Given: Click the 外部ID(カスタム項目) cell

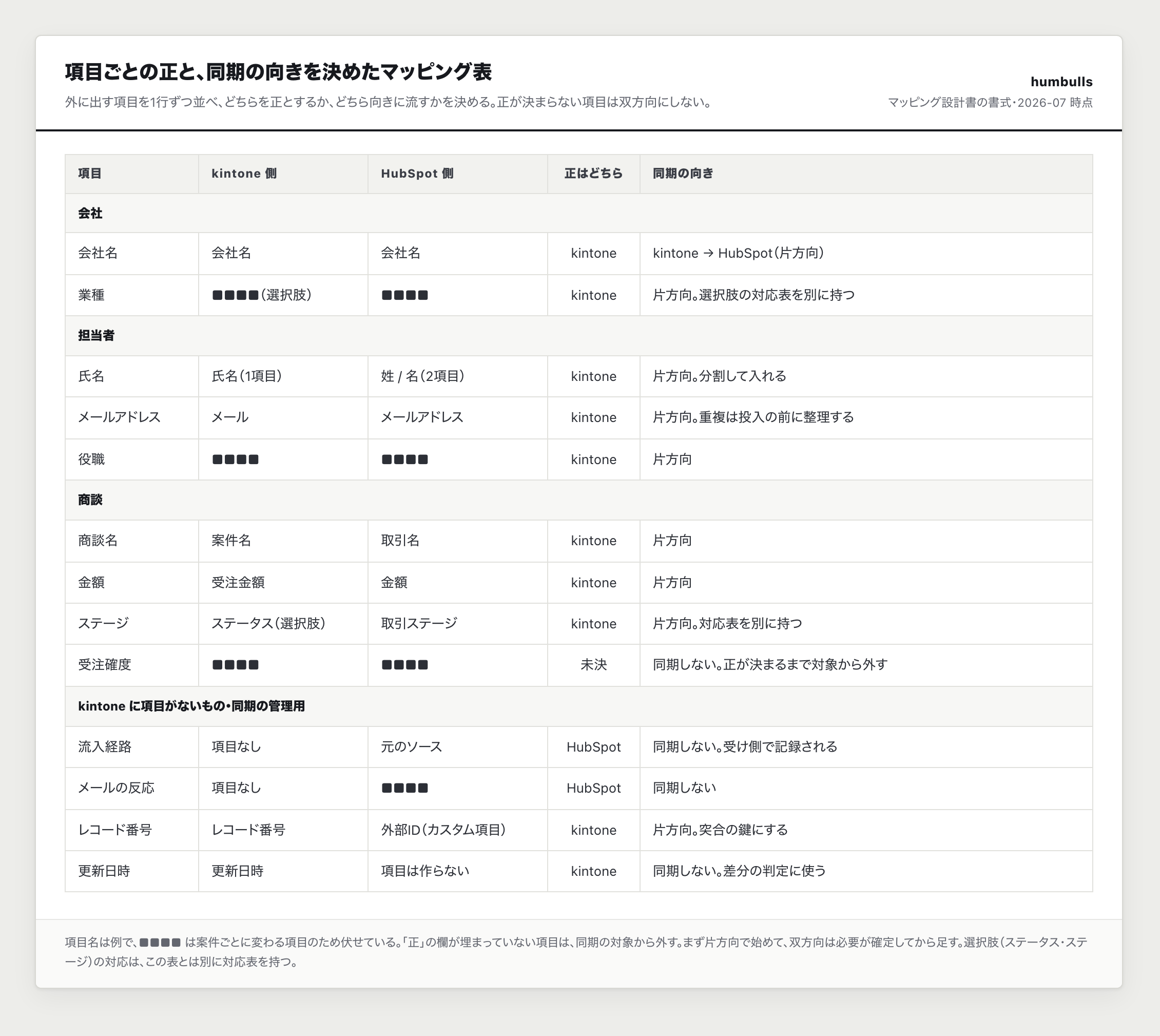Looking at the screenshot, I should click(x=458, y=831).
